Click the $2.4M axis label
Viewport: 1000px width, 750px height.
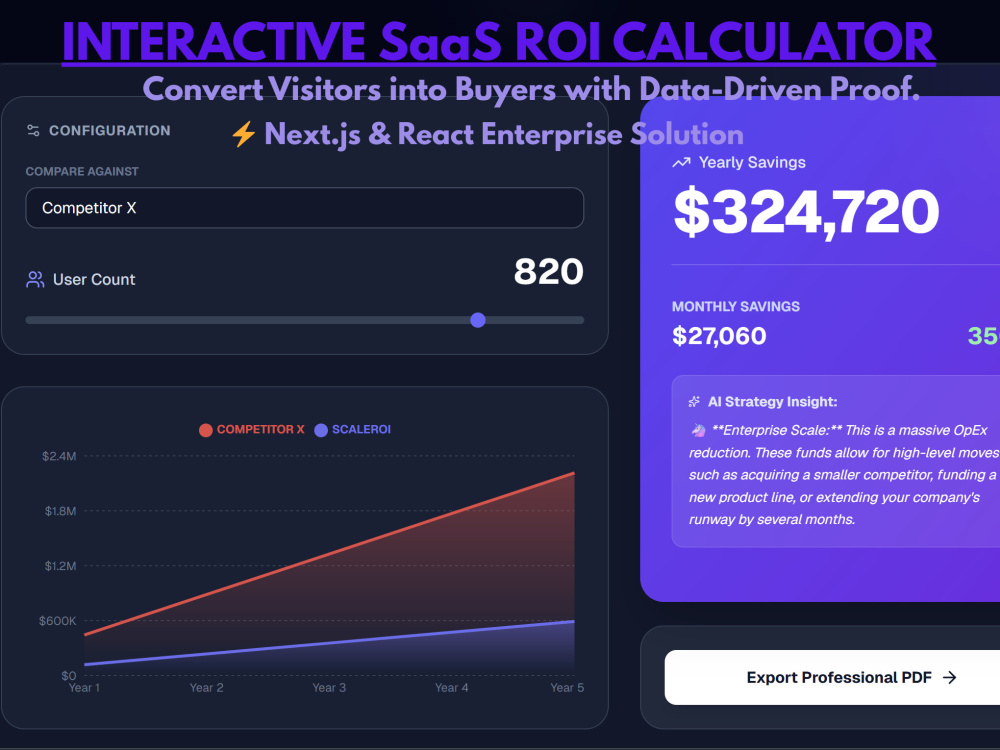pyautogui.click(x=59, y=456)
